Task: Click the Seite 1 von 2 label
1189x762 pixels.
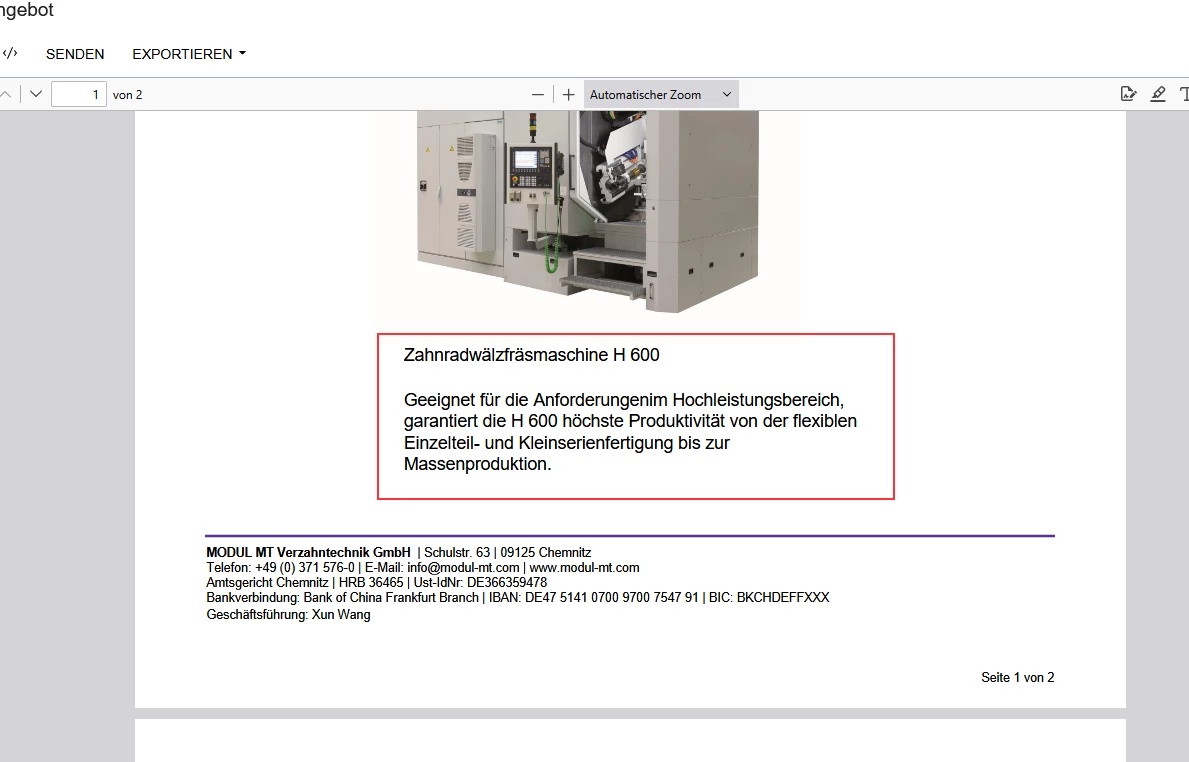Action: click(x=1018, y=677)
